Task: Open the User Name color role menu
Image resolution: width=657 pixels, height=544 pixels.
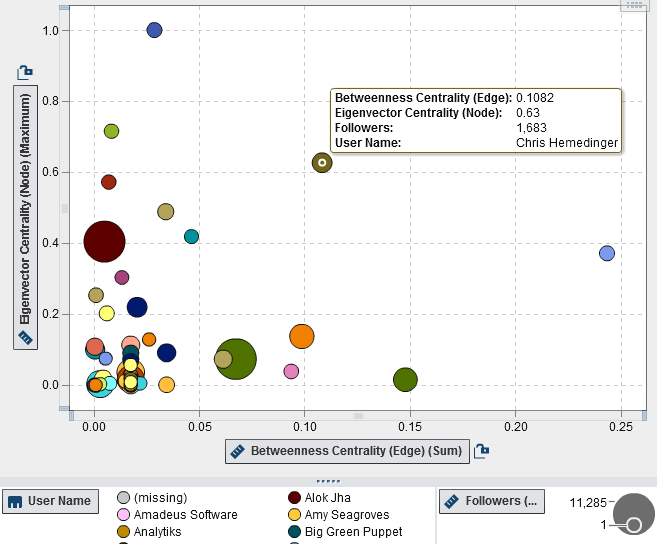Action: (50, 501)
